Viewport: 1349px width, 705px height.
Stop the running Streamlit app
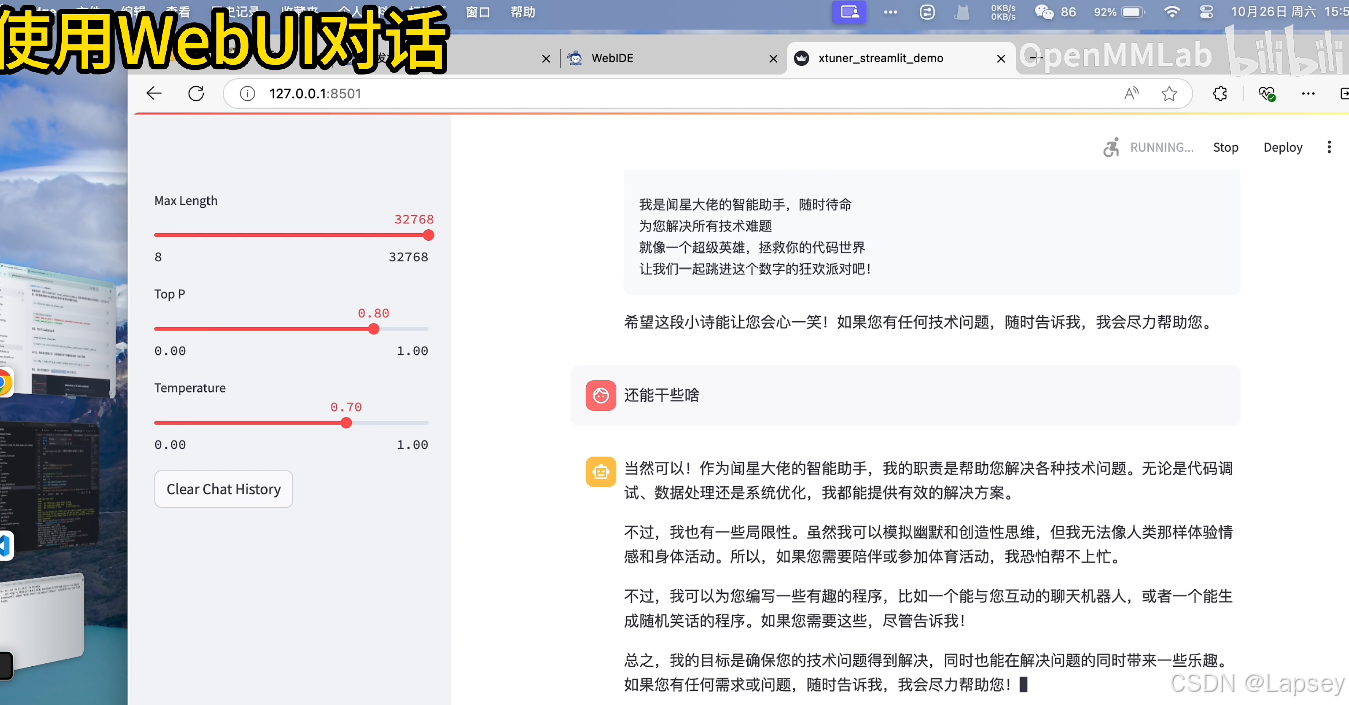[x=1225, y=147]
